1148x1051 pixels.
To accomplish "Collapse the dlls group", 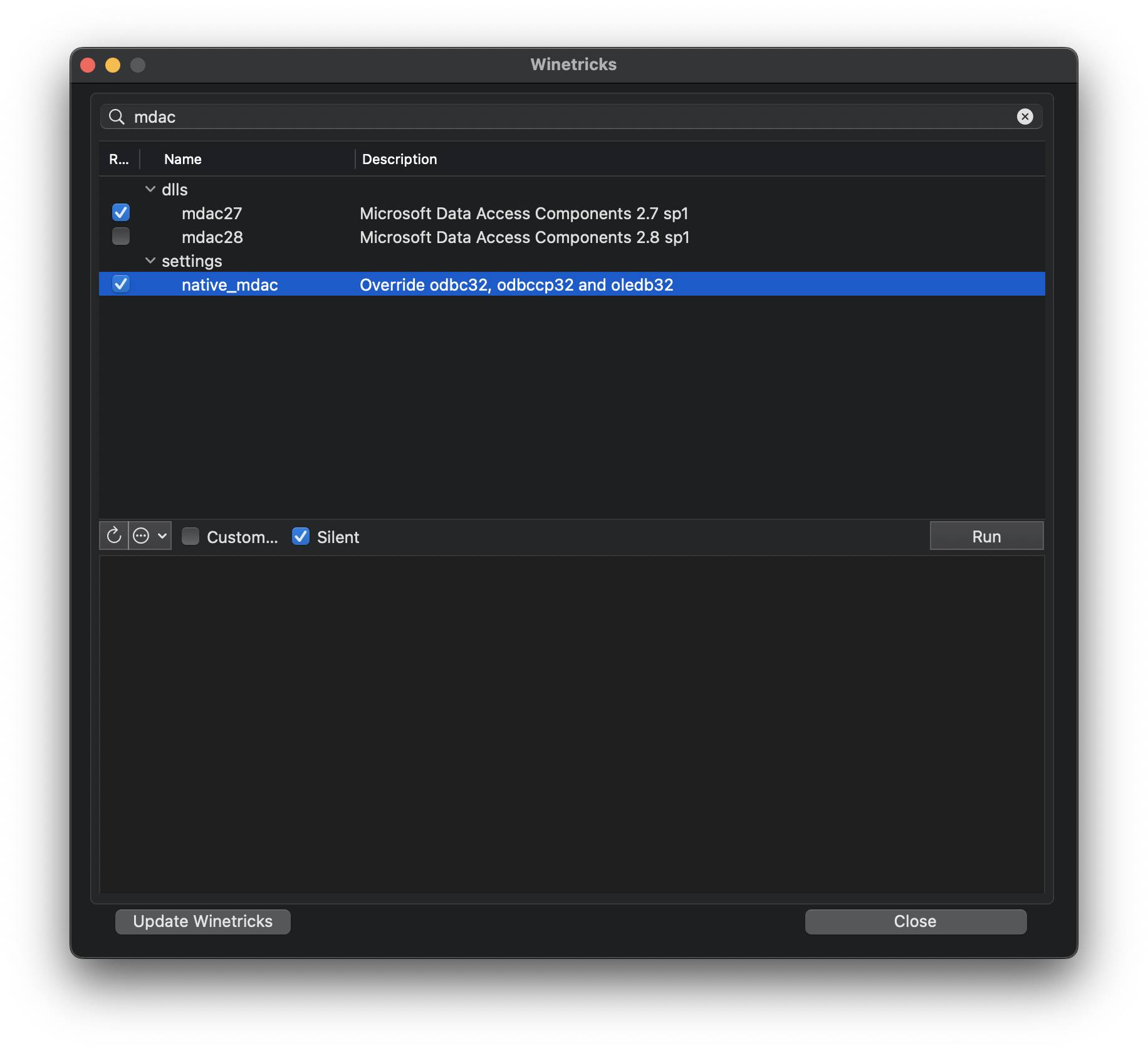I will pos(150,189).
